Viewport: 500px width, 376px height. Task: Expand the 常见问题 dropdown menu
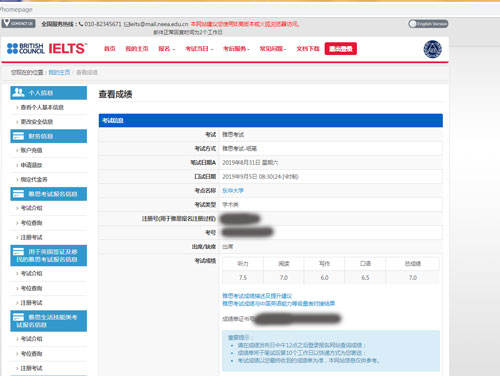273,49
